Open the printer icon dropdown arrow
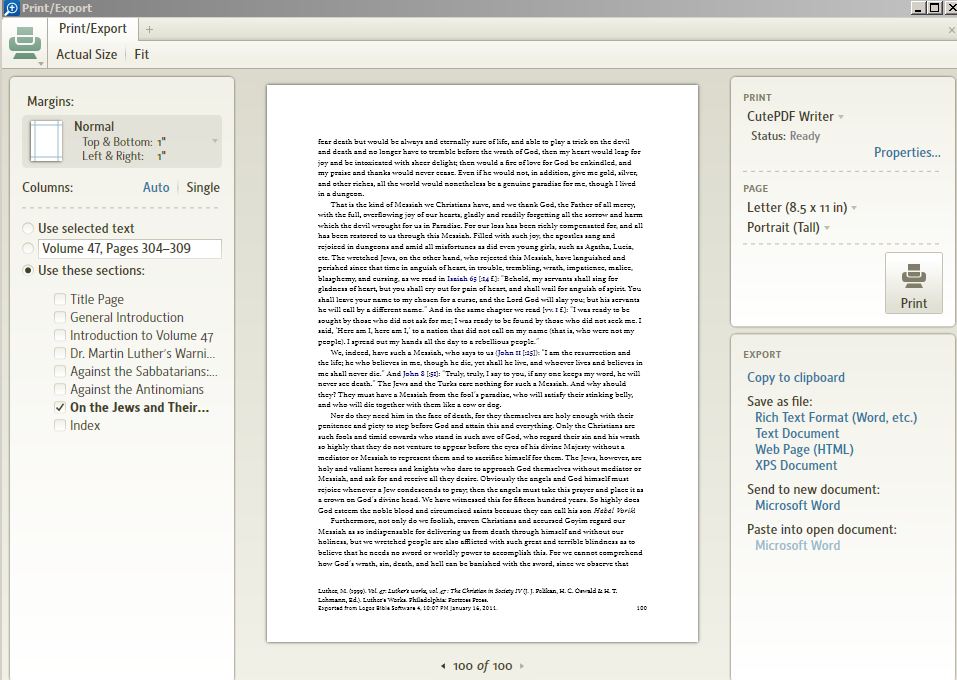957x680 pixels. click(x=41, y=63)
